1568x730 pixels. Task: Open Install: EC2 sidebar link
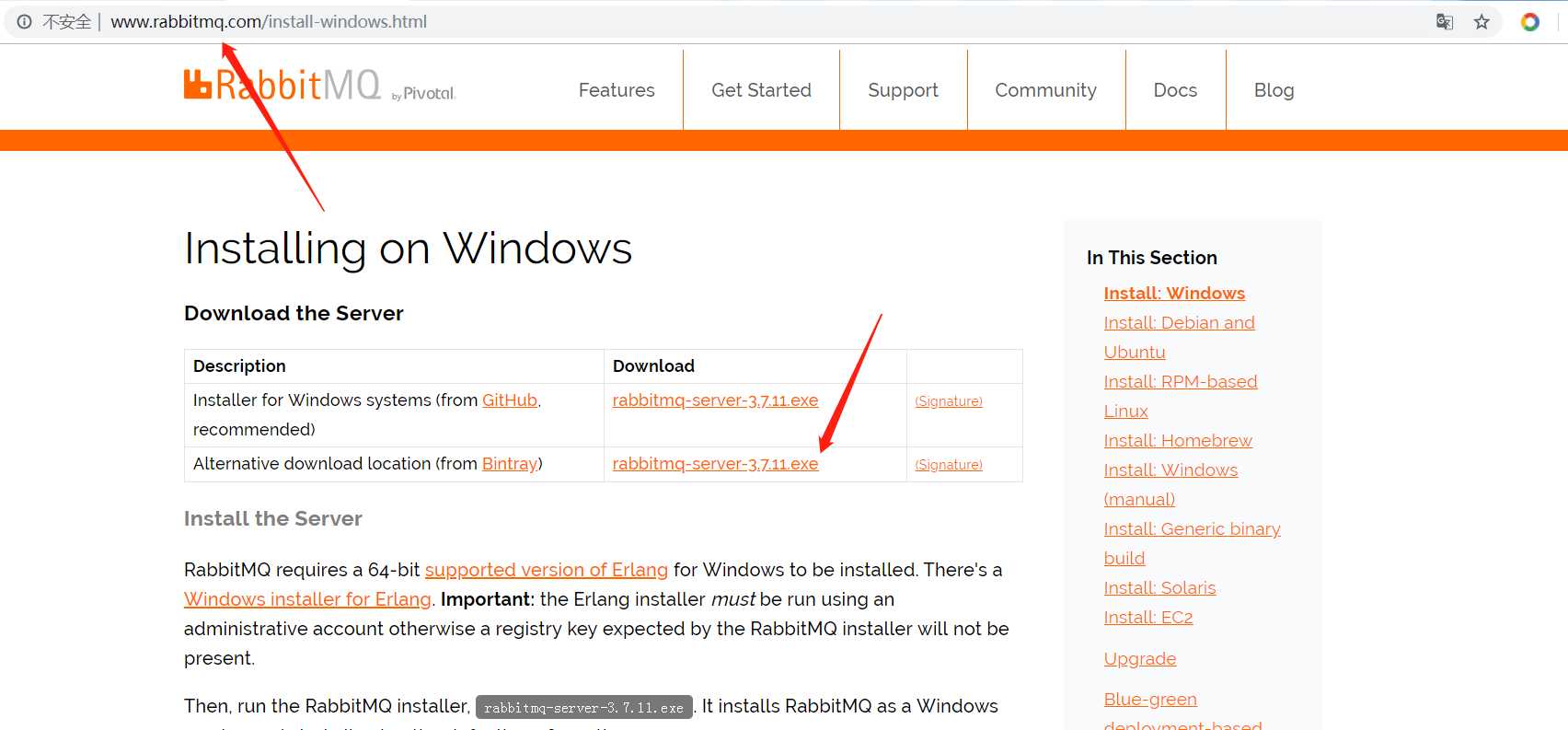click(x=1148, y=618)
